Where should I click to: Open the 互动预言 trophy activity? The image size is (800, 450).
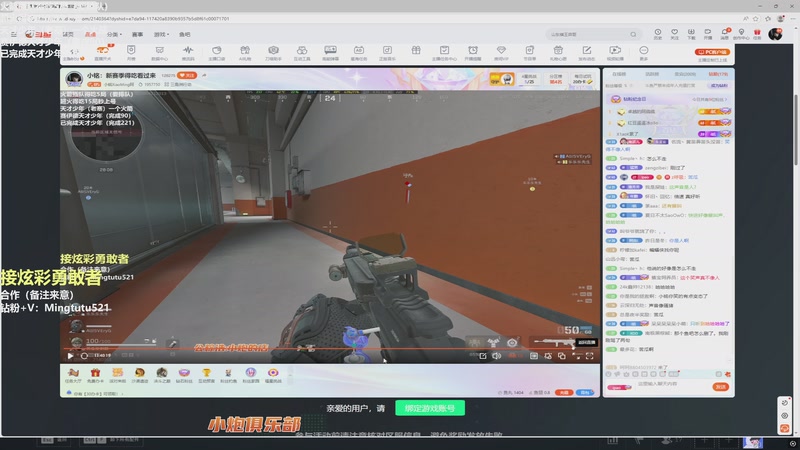point(206,375)
